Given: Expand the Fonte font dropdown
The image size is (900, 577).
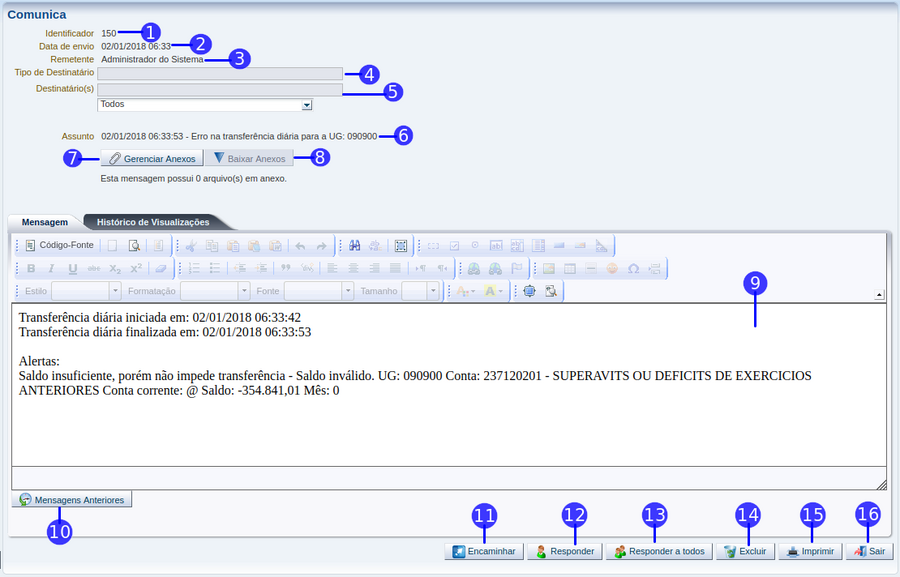Looking at the screenshot, I should [318, 291].
